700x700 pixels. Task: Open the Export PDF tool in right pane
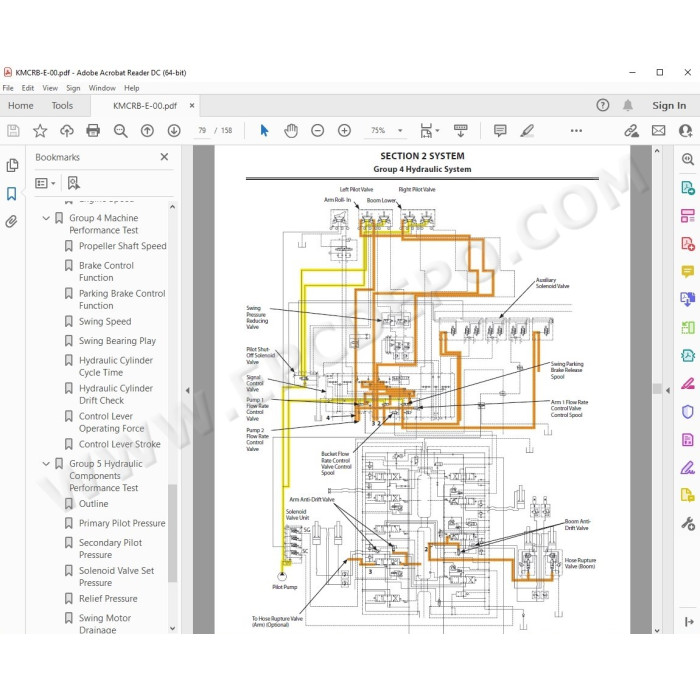pos(688,188)
